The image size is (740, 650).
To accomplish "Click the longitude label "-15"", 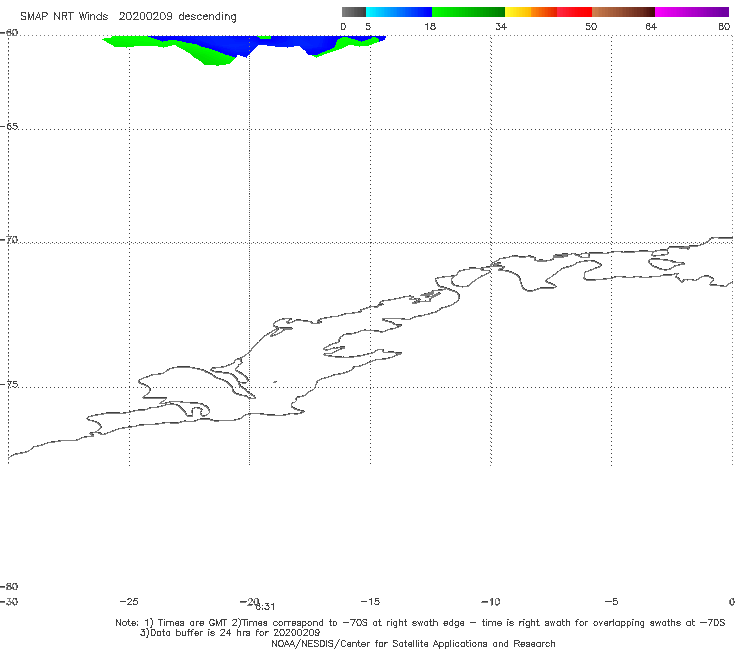I will 370,602.
